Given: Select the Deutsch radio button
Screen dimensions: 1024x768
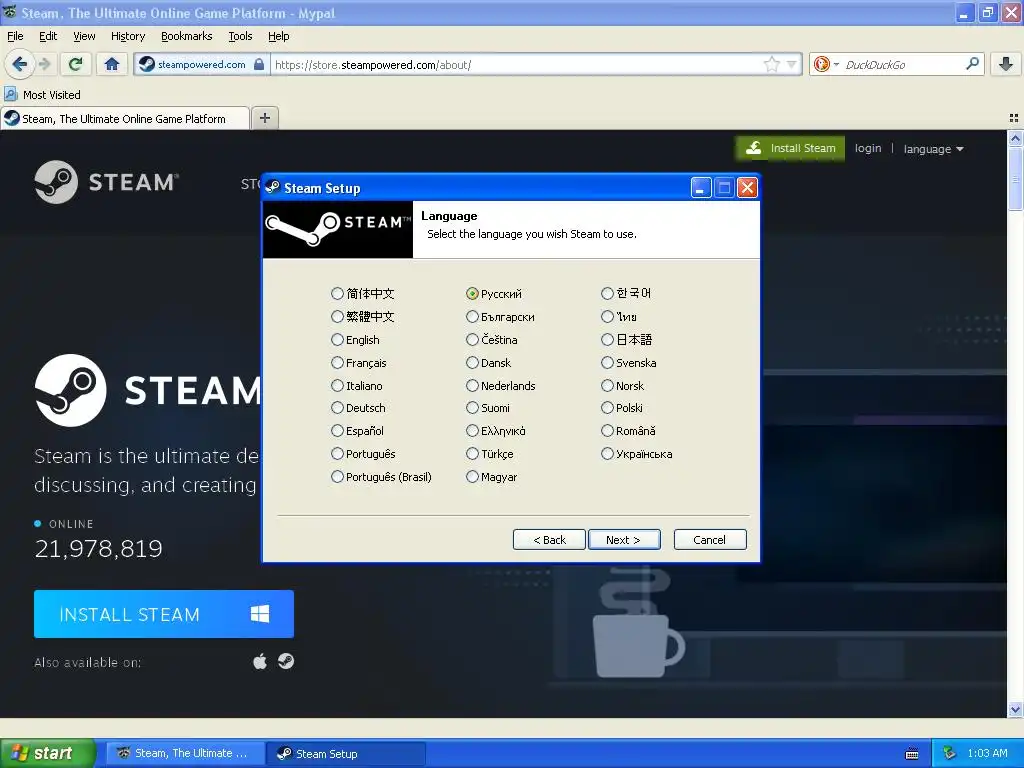Looking at the screenshot, I should pos(337,408).
